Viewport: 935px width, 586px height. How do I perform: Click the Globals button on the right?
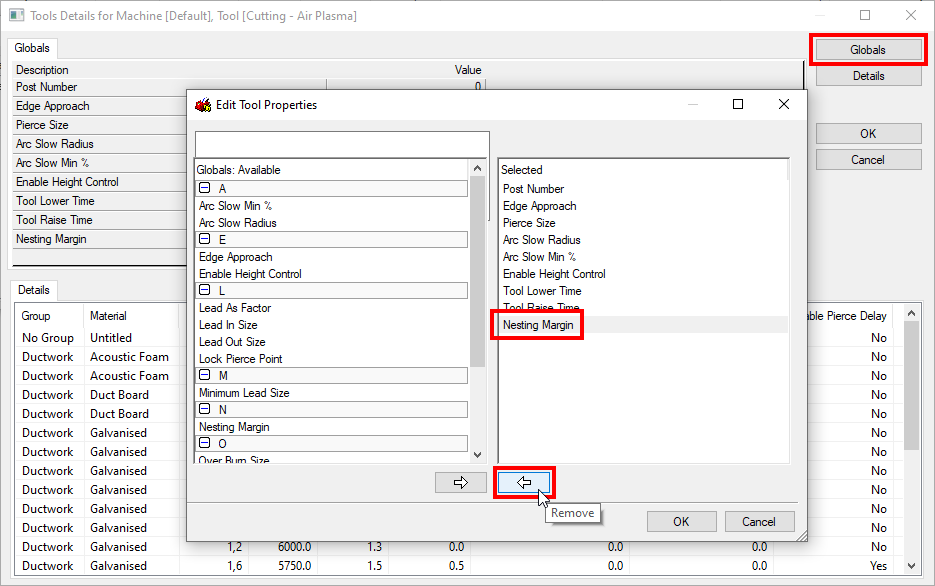tap(868, 49)
